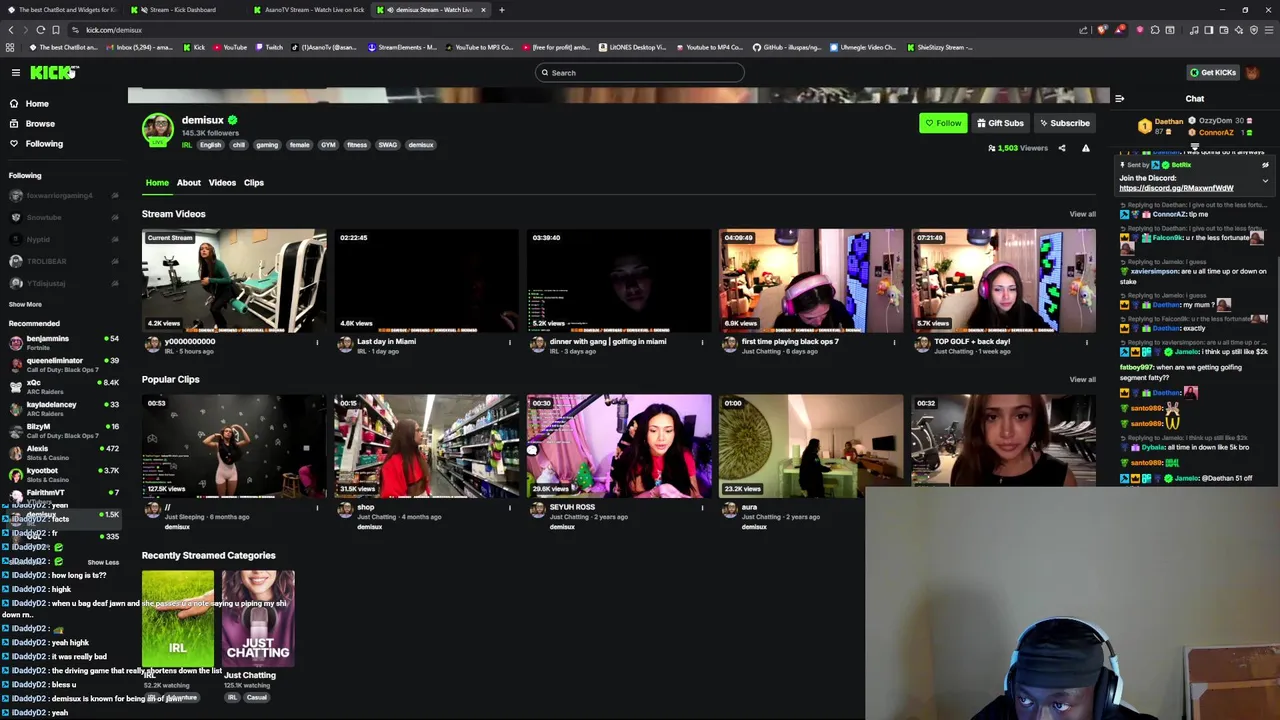Open options menu for 'y0000000000' video
1280x720 pixels.
(317, 343)
